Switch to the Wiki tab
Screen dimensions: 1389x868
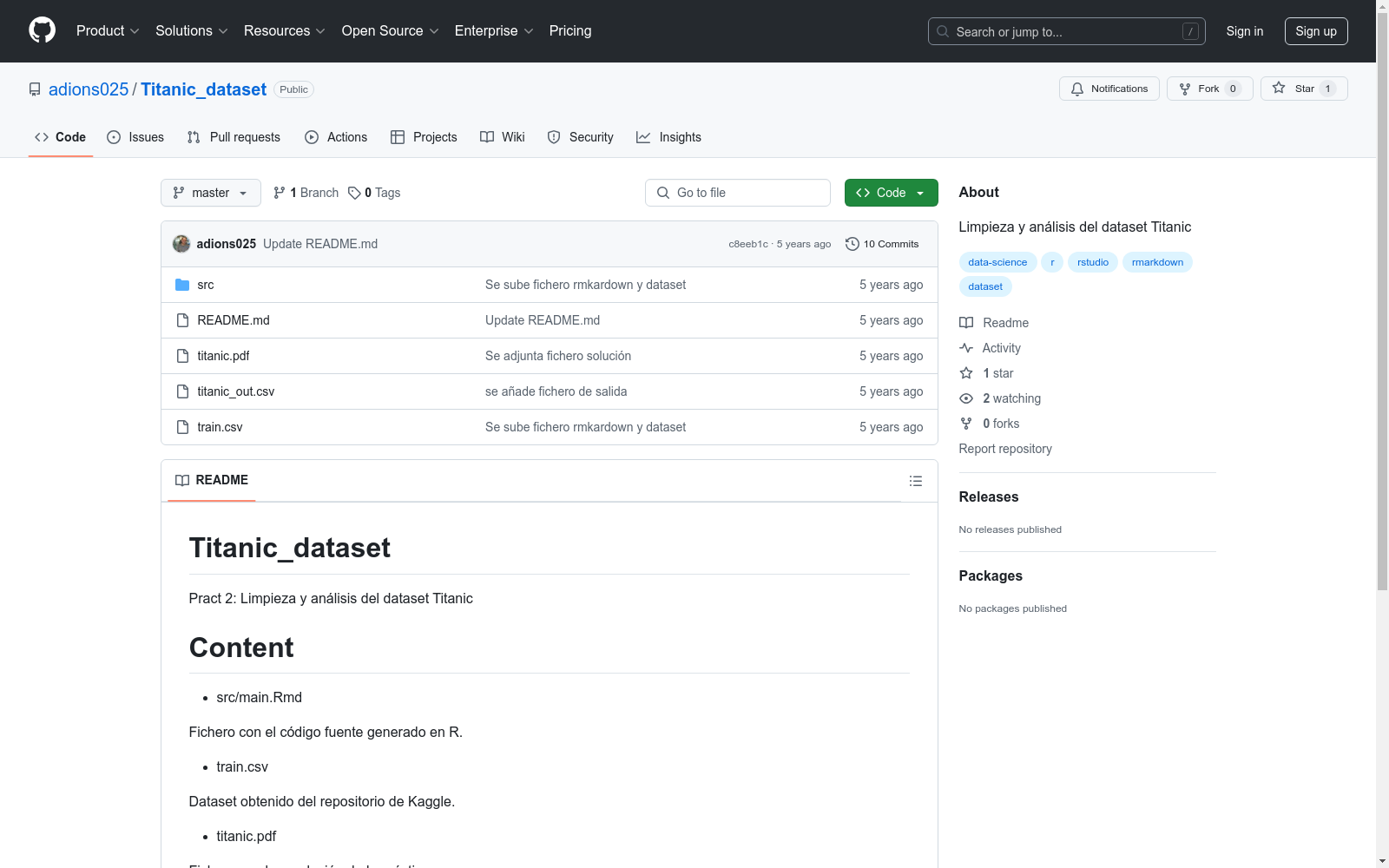503,137
